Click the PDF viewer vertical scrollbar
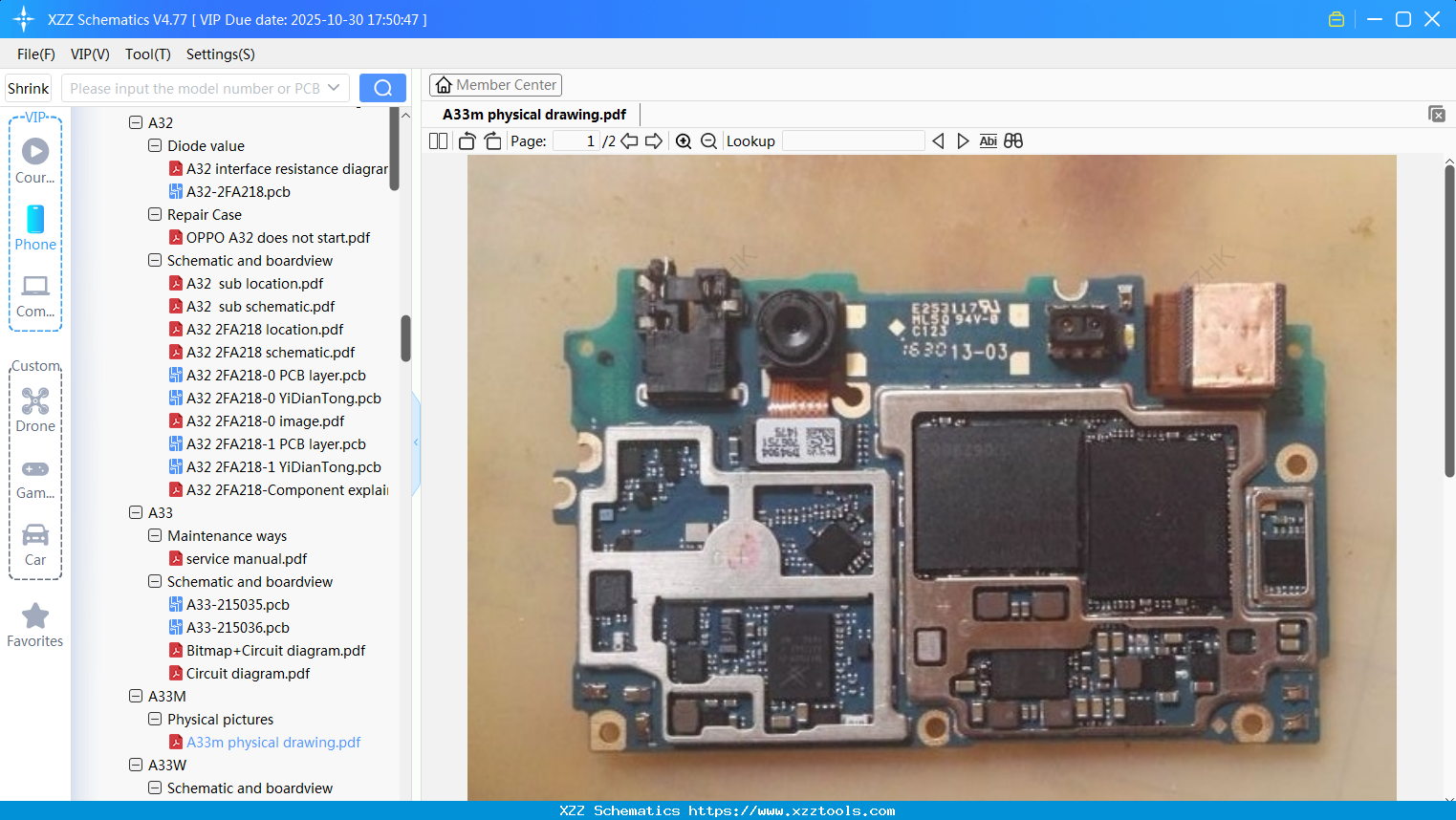Viewport: 1456px width, 820px height. [1449, 320]
